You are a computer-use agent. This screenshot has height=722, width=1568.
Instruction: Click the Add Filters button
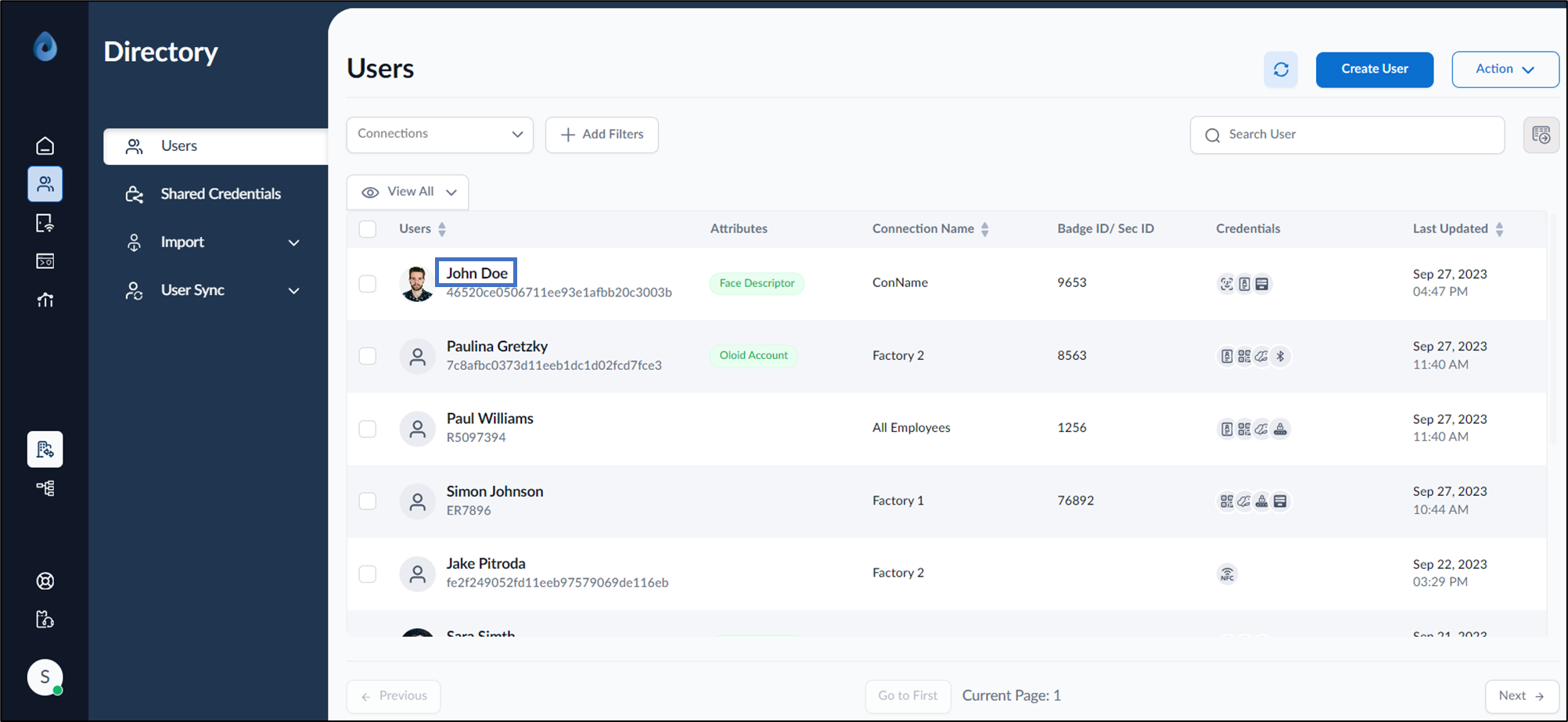coord(602,135)
